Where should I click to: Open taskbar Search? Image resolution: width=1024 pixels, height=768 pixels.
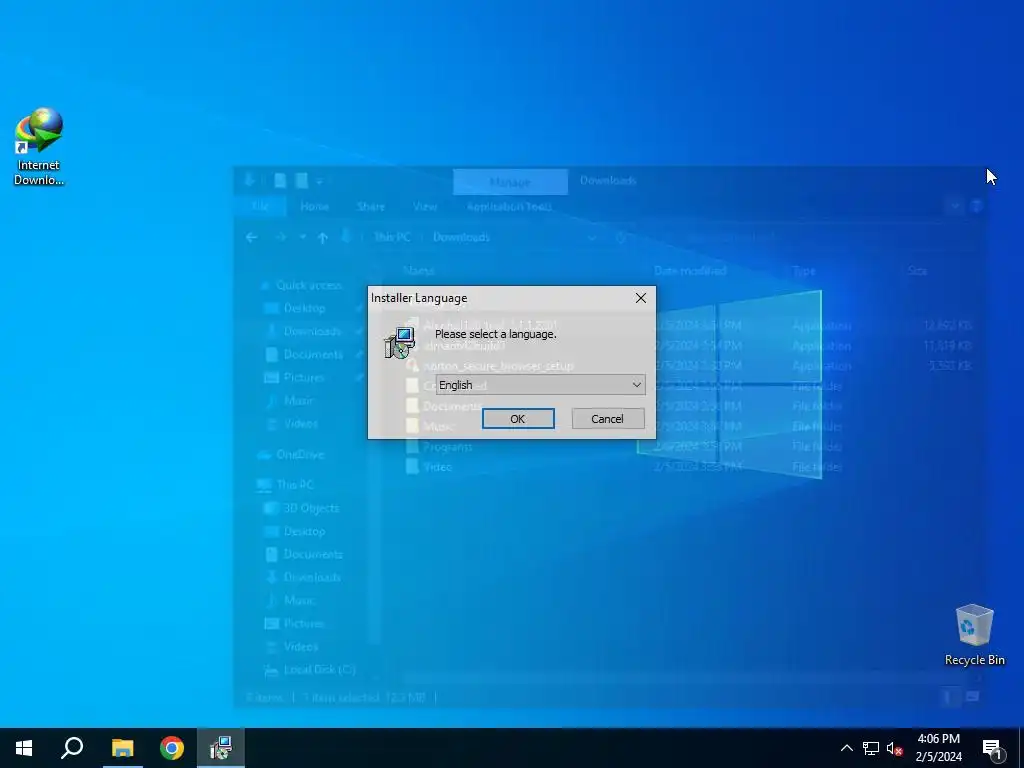(72, 748)
